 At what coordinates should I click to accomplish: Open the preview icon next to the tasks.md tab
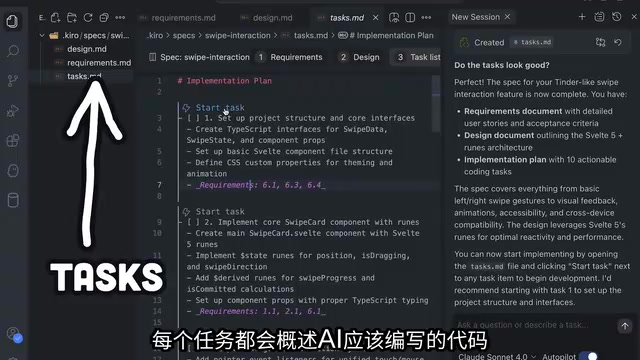click(x=394, y=18)
